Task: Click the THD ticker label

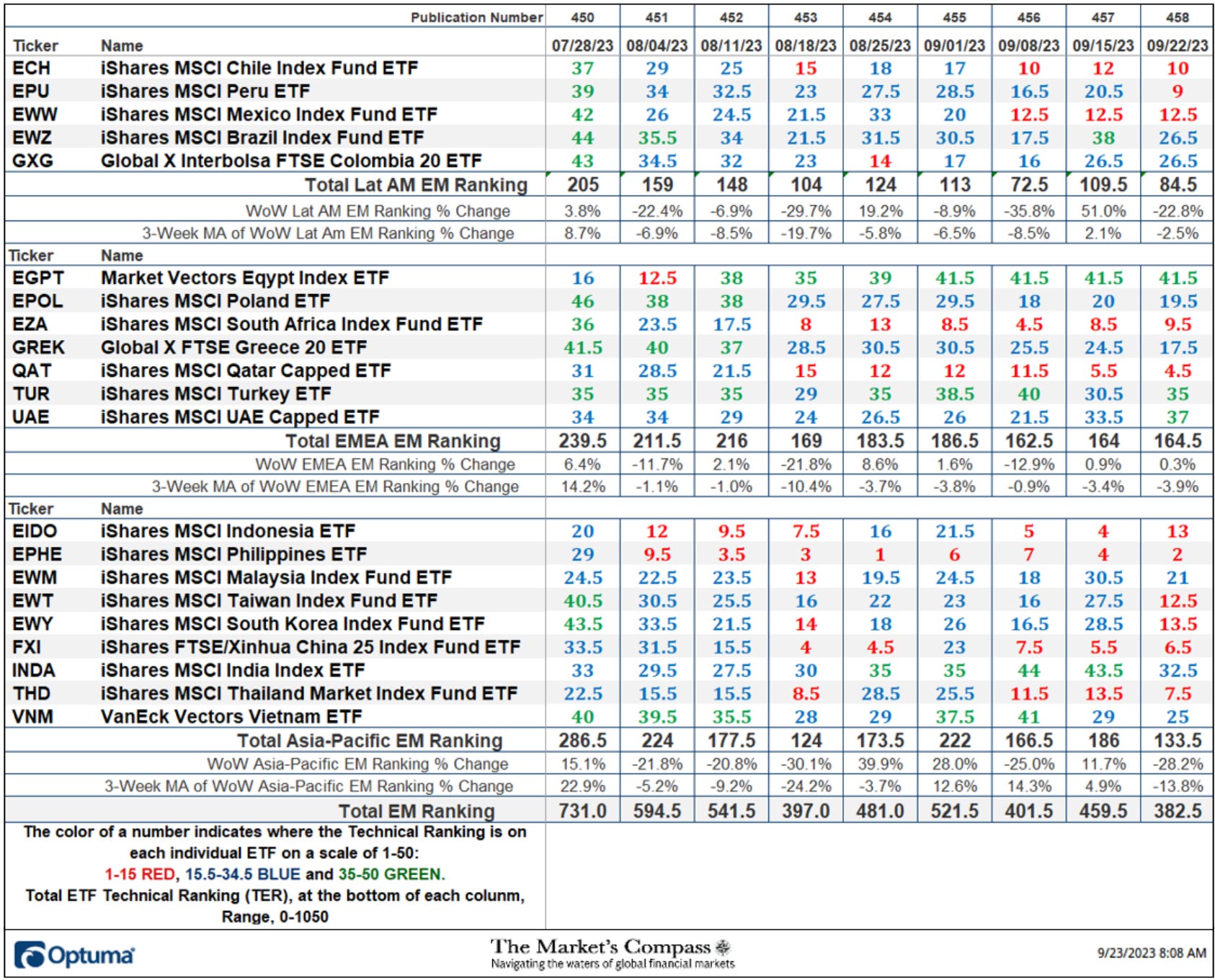Action: (x=32, y=693)
